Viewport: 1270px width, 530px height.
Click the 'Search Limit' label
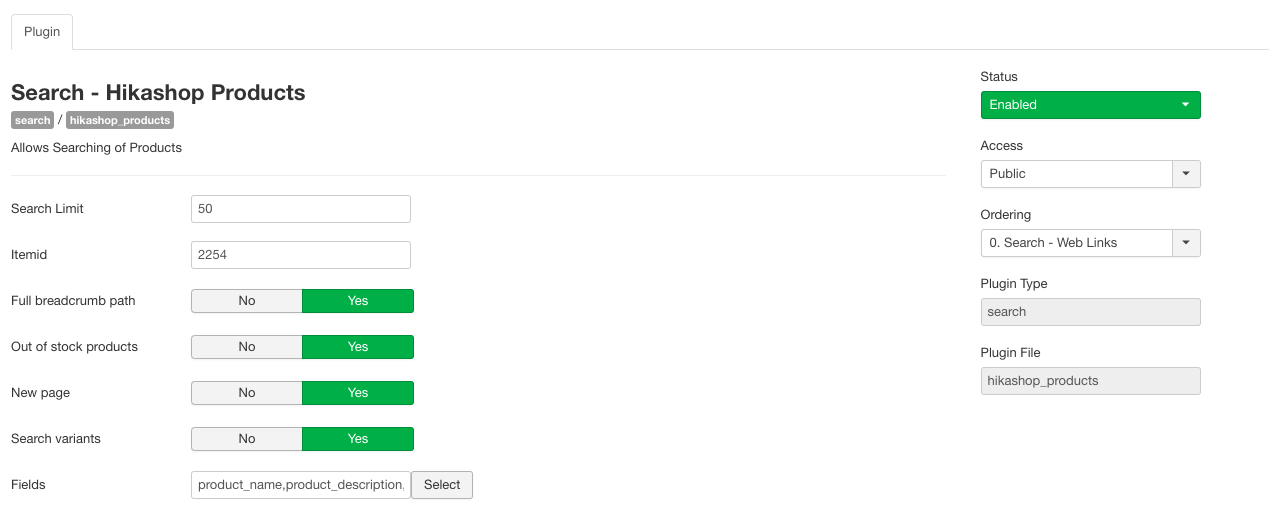47,209
